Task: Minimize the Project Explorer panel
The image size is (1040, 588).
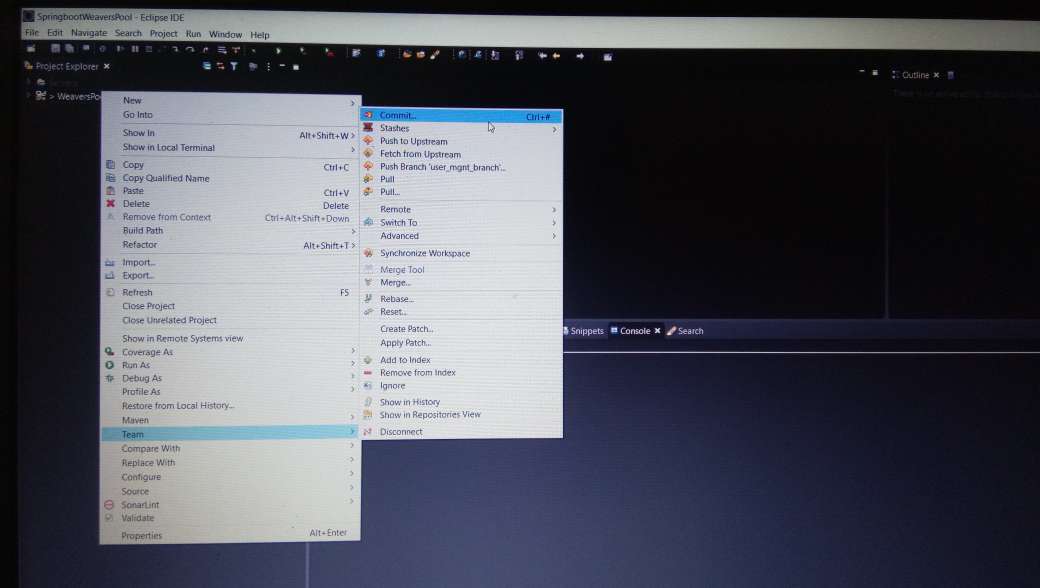Action: [282, 66]
